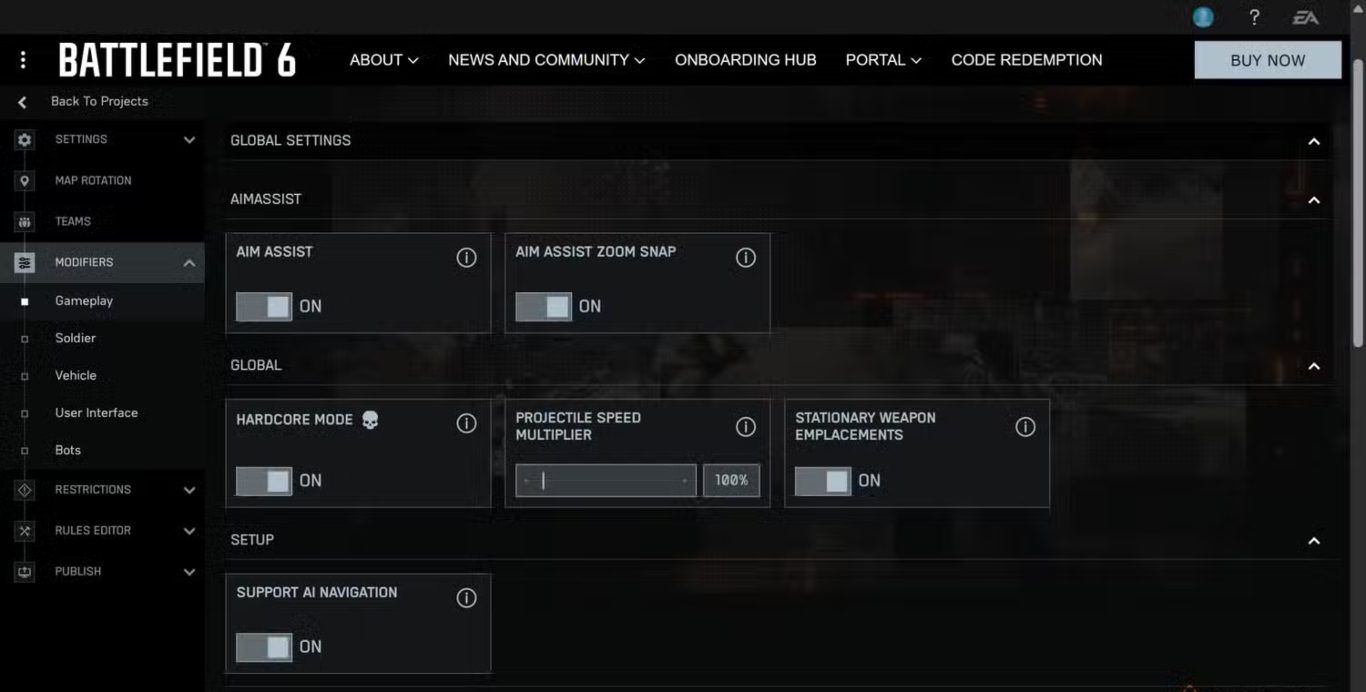
Task: Click the EA logo icon
Action: click(1305, 17)
